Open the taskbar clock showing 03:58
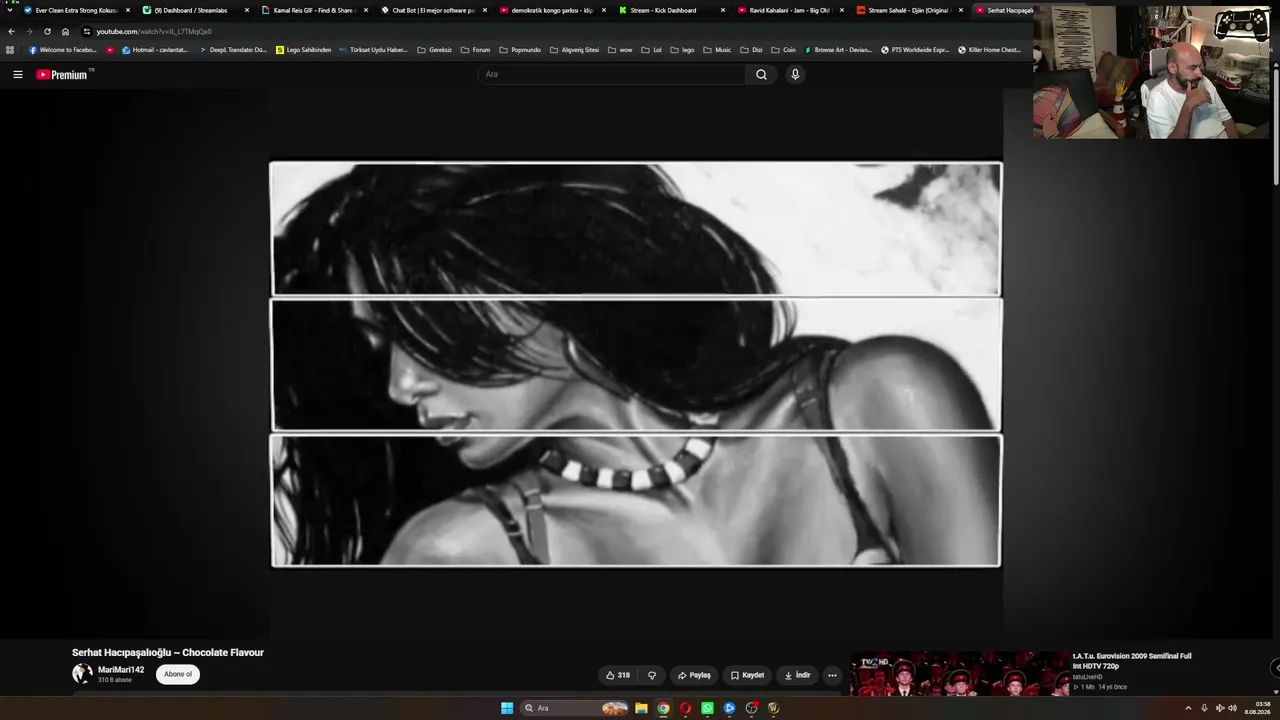Viewport: 1280px width, 720px height. 1257,708
